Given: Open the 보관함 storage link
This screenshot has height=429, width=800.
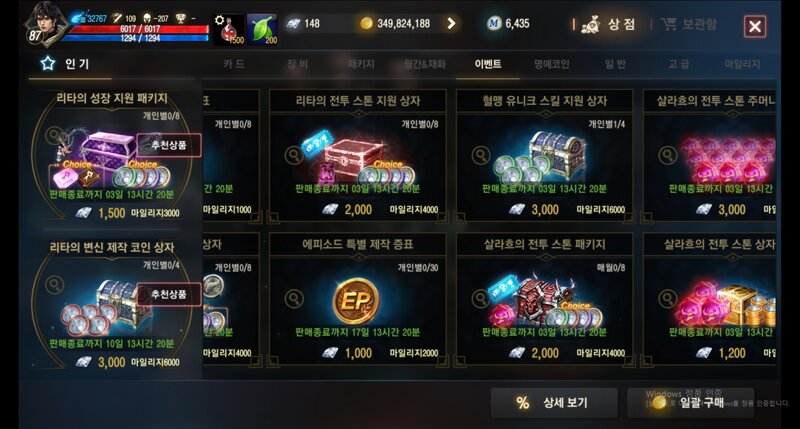Looking at the screenshot, I should click(689, 24).
